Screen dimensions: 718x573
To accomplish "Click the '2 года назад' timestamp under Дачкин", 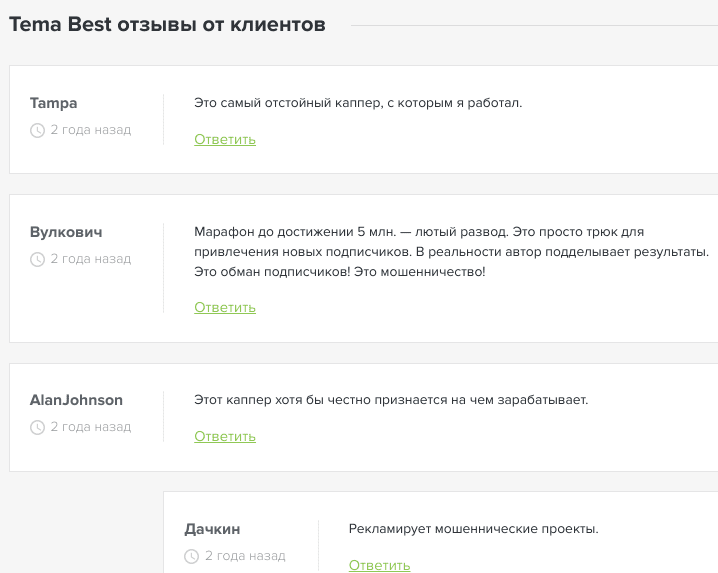I will point(245,556).
